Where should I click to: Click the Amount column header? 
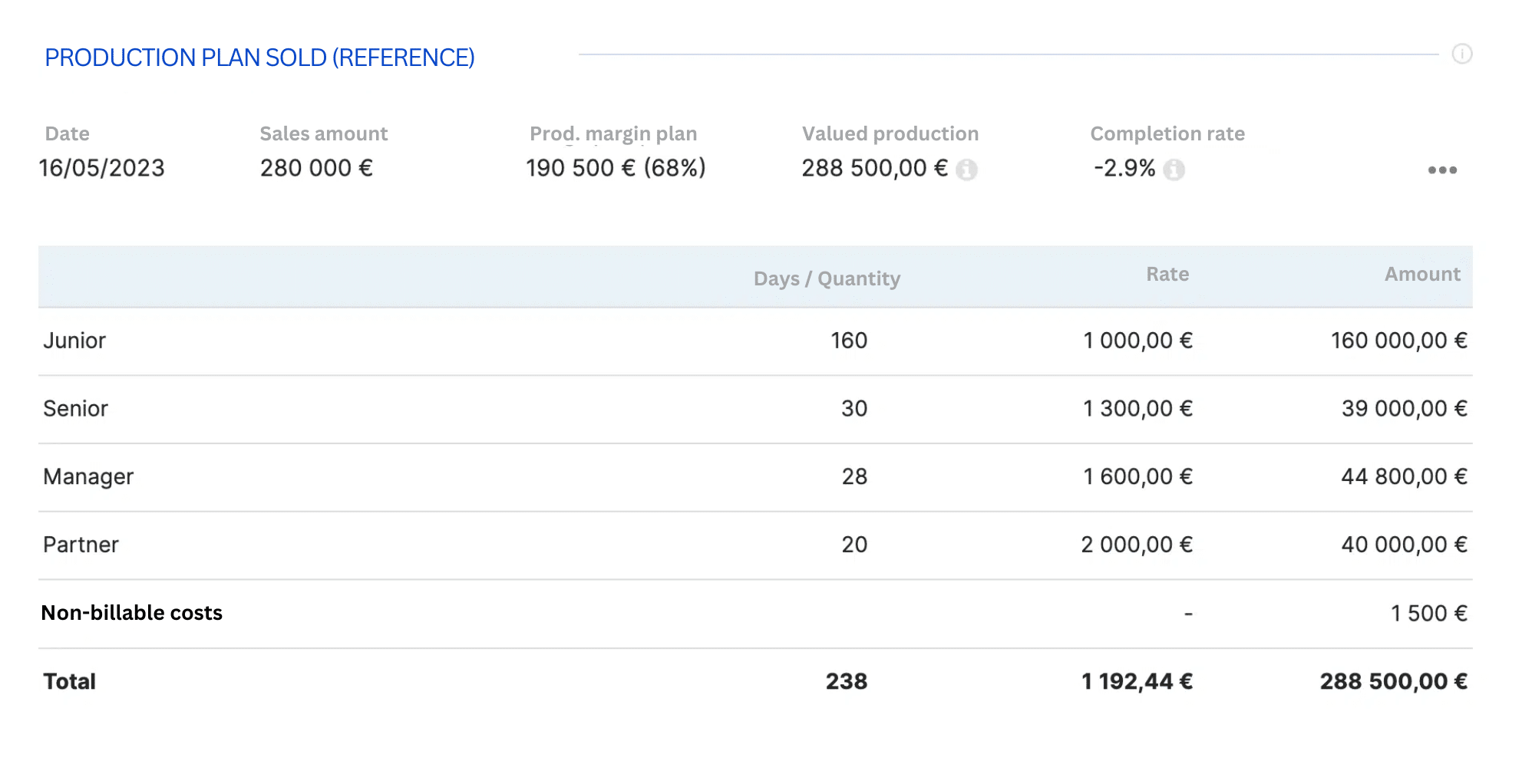pyautogui.click(x=1421, y=275)
